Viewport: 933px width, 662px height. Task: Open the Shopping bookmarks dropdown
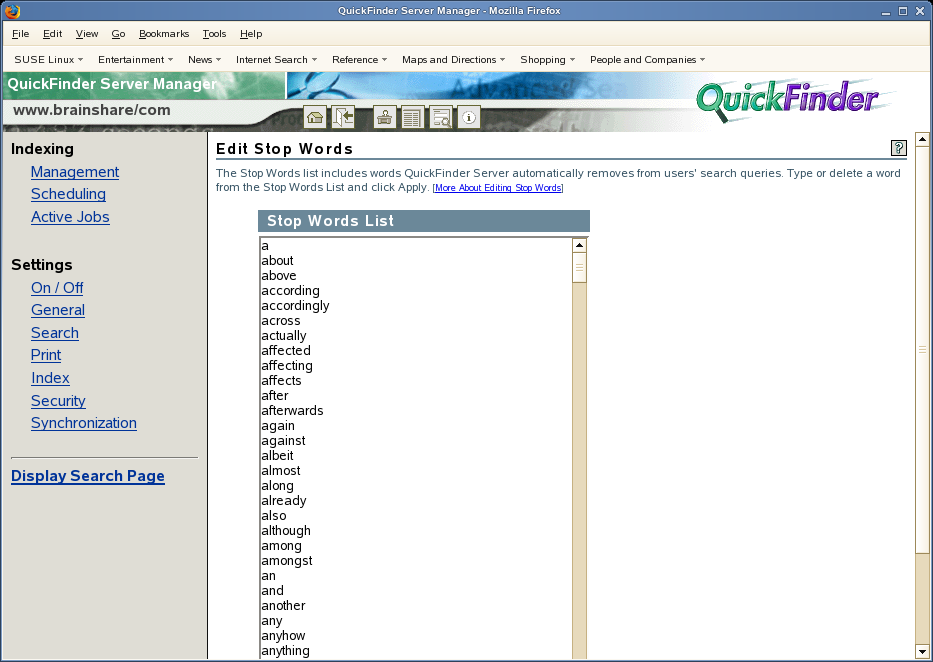click(x=548, y=59)
